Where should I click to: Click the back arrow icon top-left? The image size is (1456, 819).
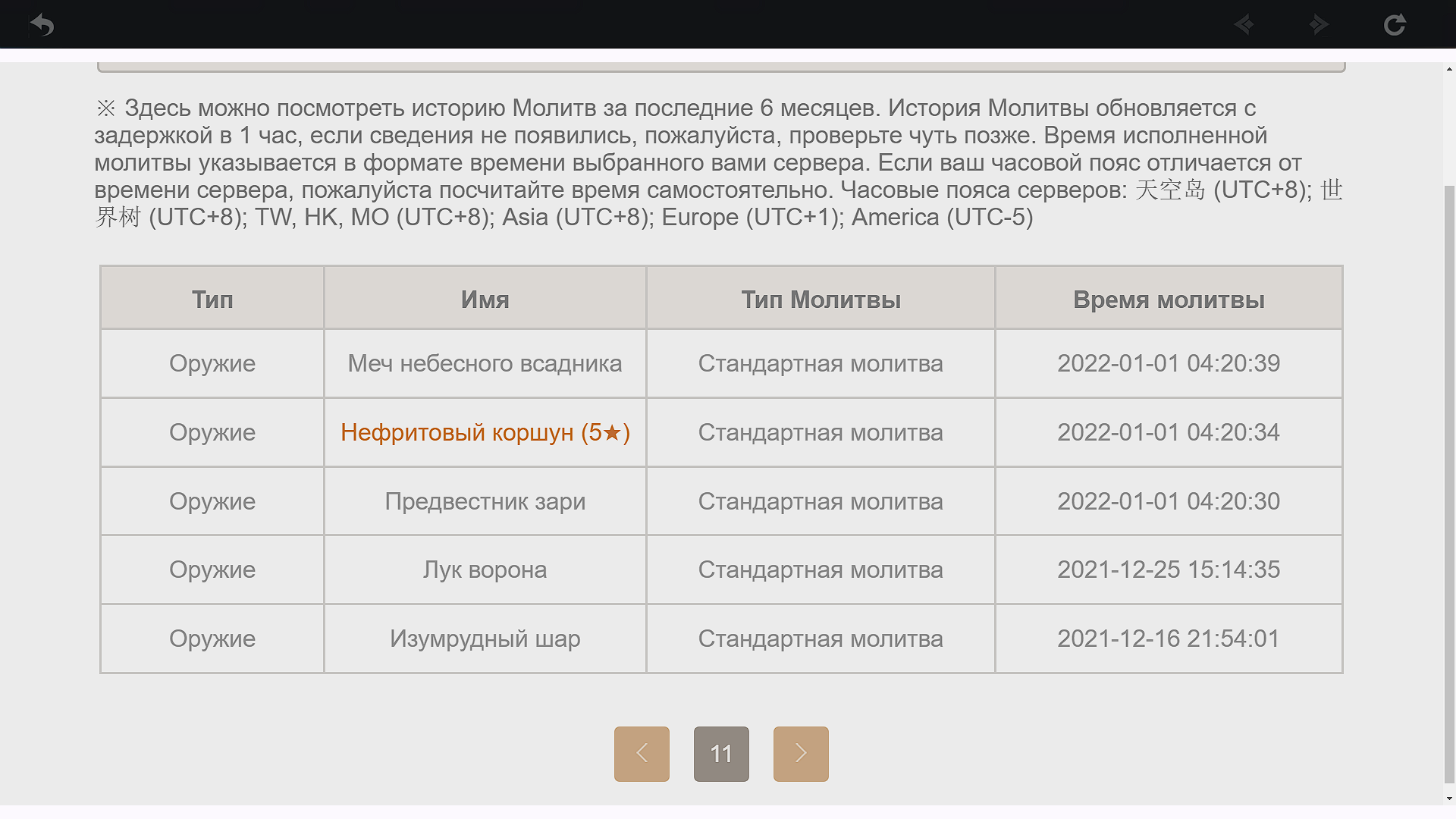tap(42, 25)
